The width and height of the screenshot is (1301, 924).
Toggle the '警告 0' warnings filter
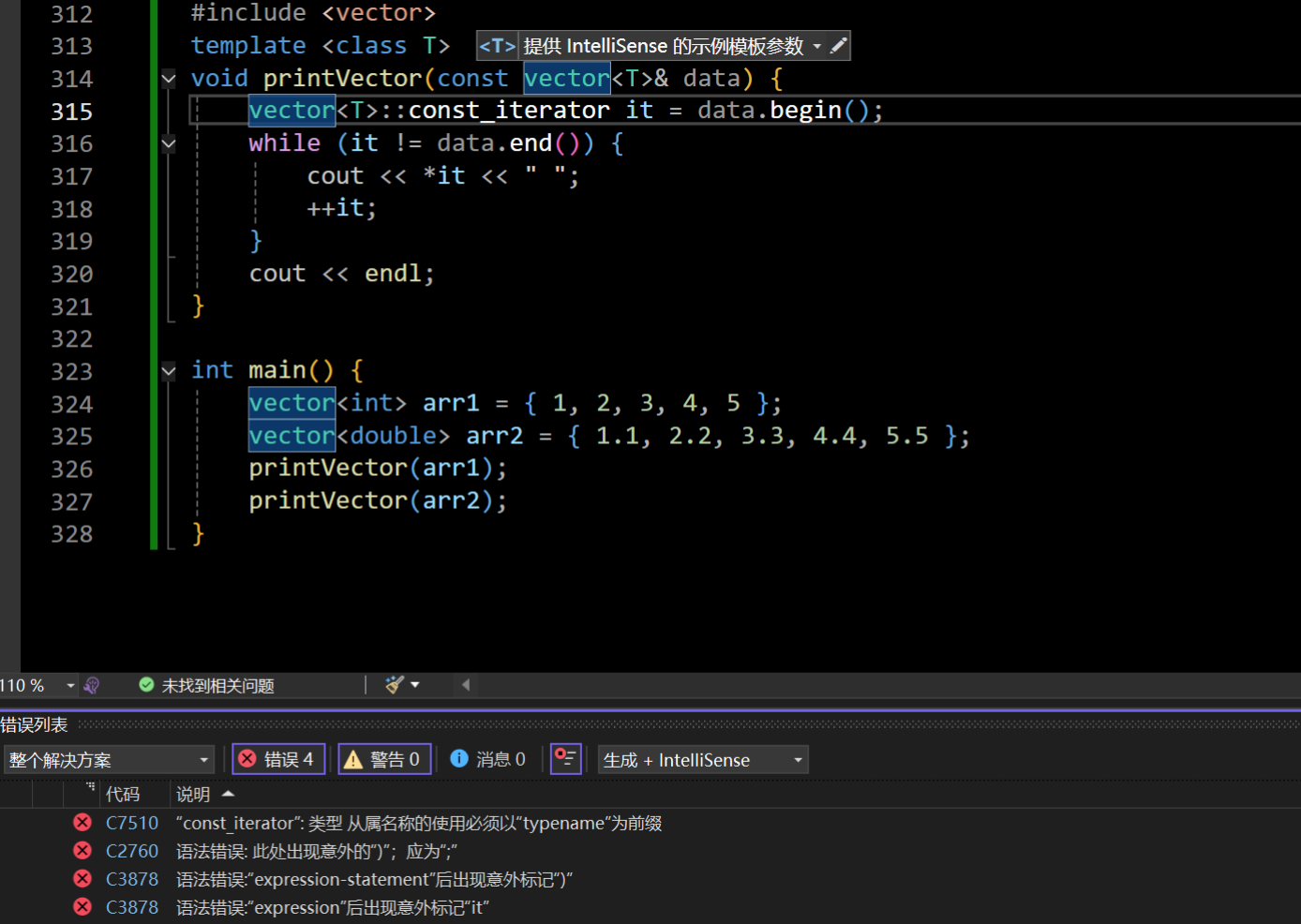coord(384,759)
